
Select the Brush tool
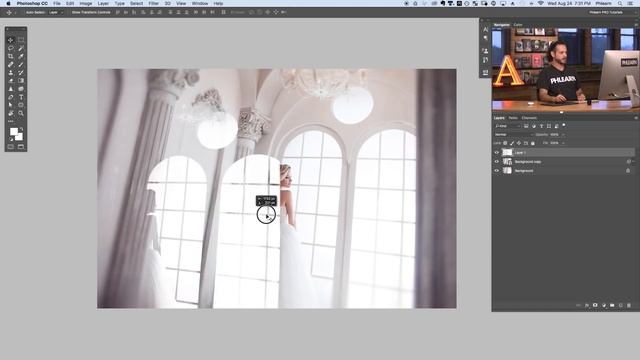click(x=21, y=64)
